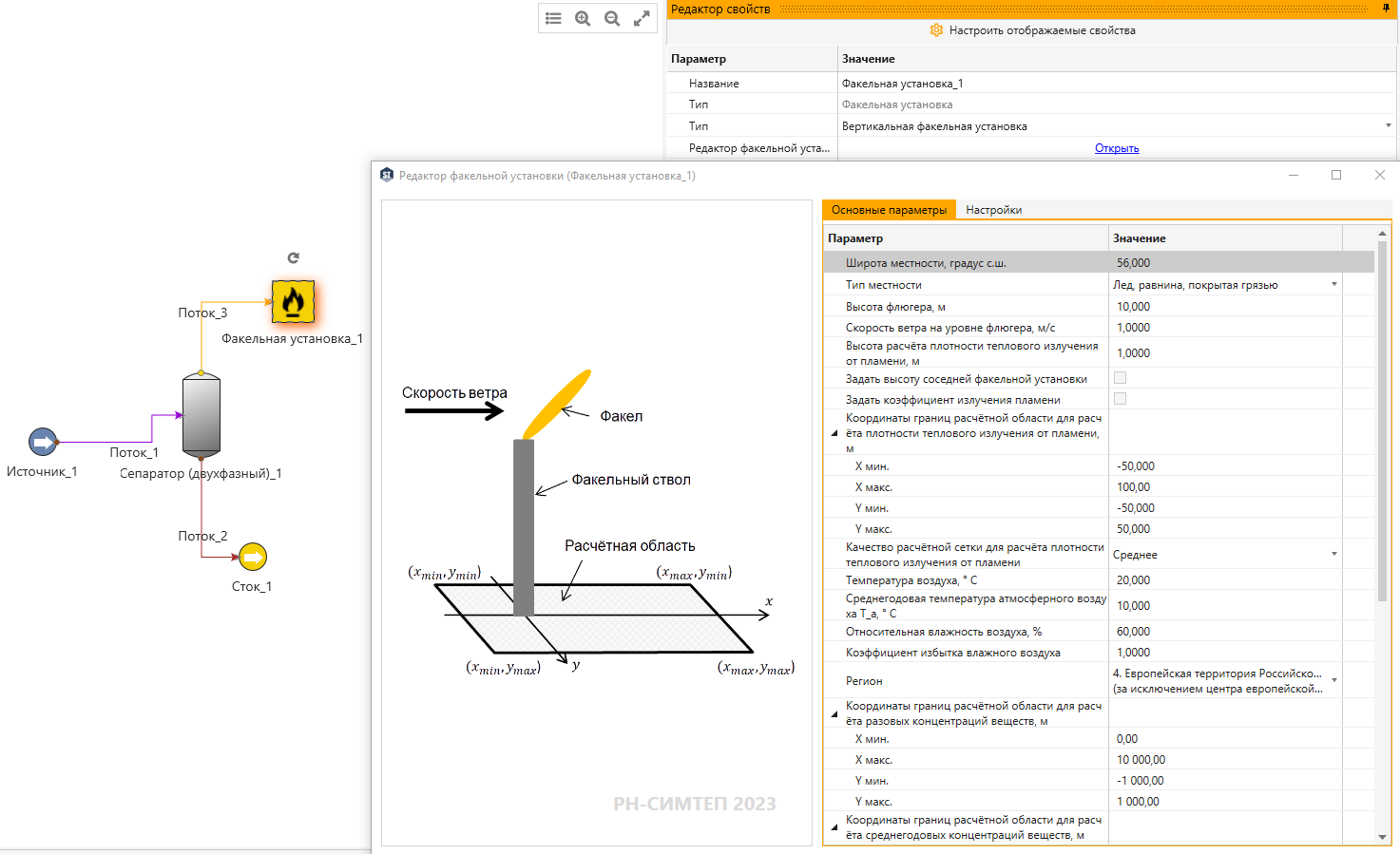Open the Вертикальная факельная установка type dropdown
This screenshot has height=854, width=1400.
coord(1389,125)
